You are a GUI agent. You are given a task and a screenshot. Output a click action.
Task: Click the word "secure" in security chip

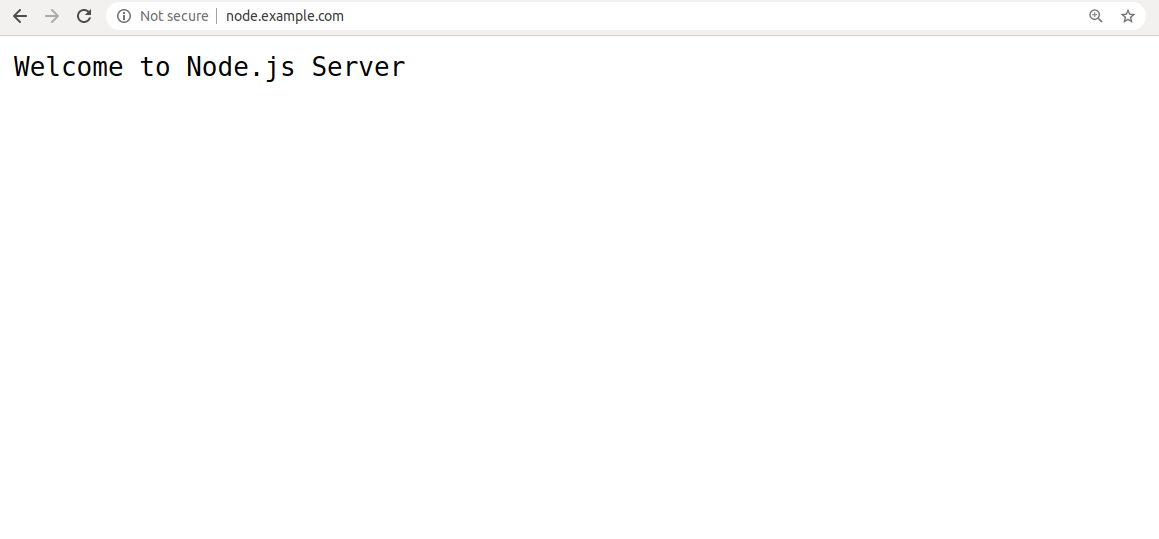[188, 16]
